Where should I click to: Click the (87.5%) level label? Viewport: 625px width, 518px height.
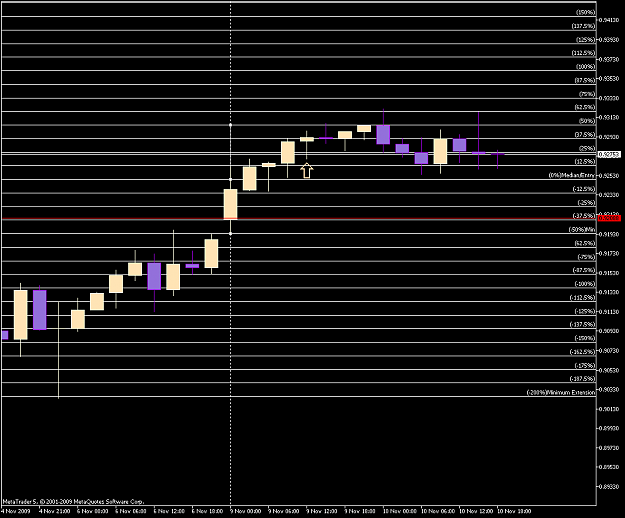[x=585, y=80]
